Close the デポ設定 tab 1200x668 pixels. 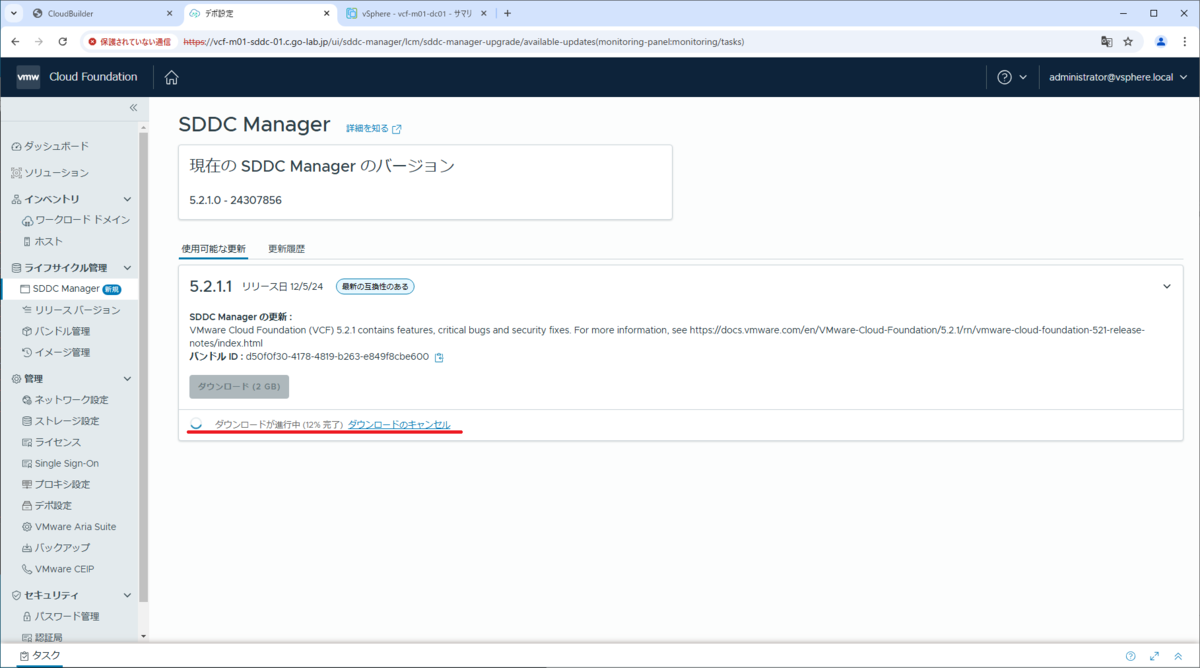[x=327, y=14]
